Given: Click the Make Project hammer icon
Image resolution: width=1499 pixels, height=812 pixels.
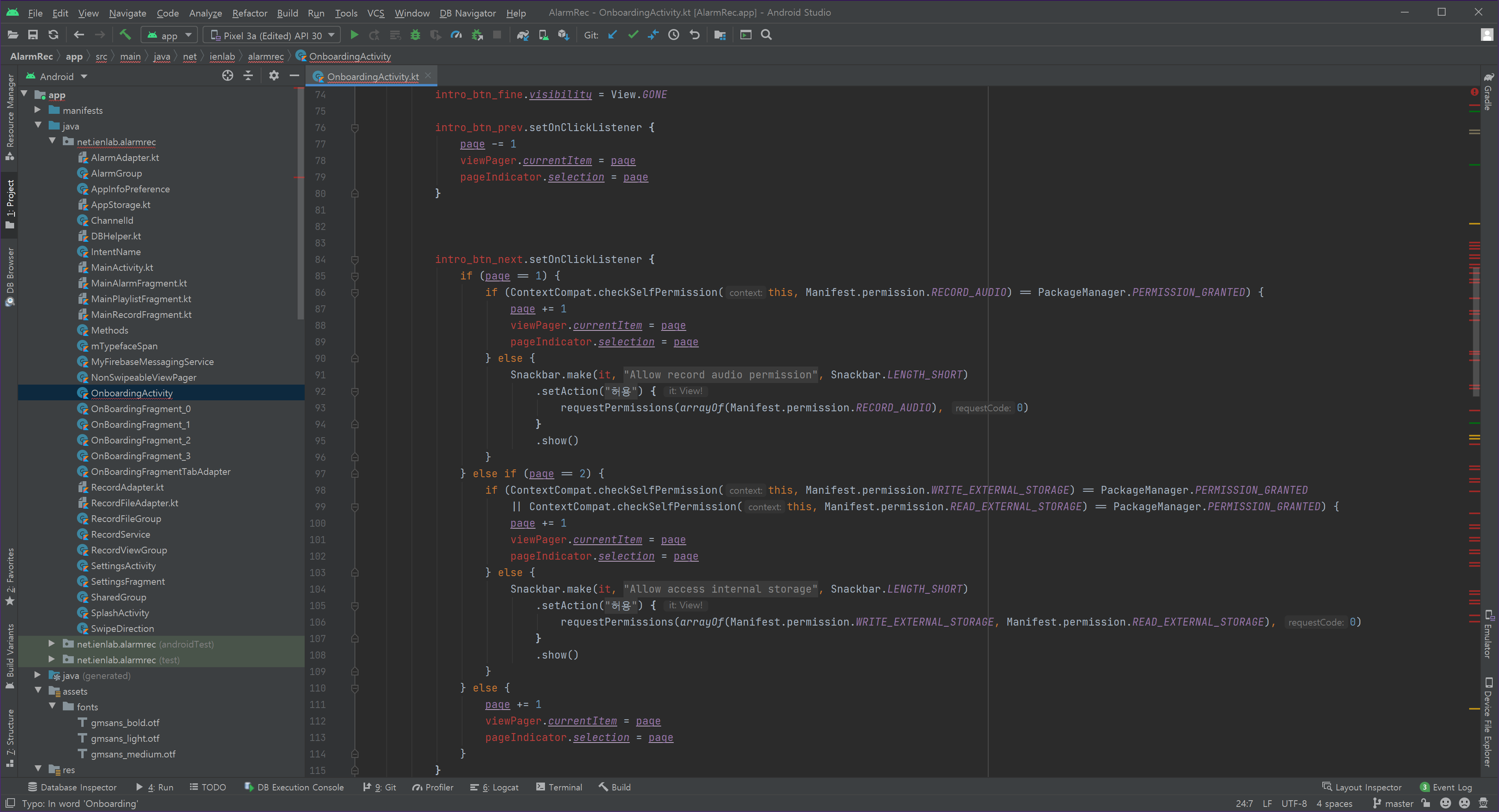Looking at the screenshot, I should pyautogui.click(x=124, y=35).
